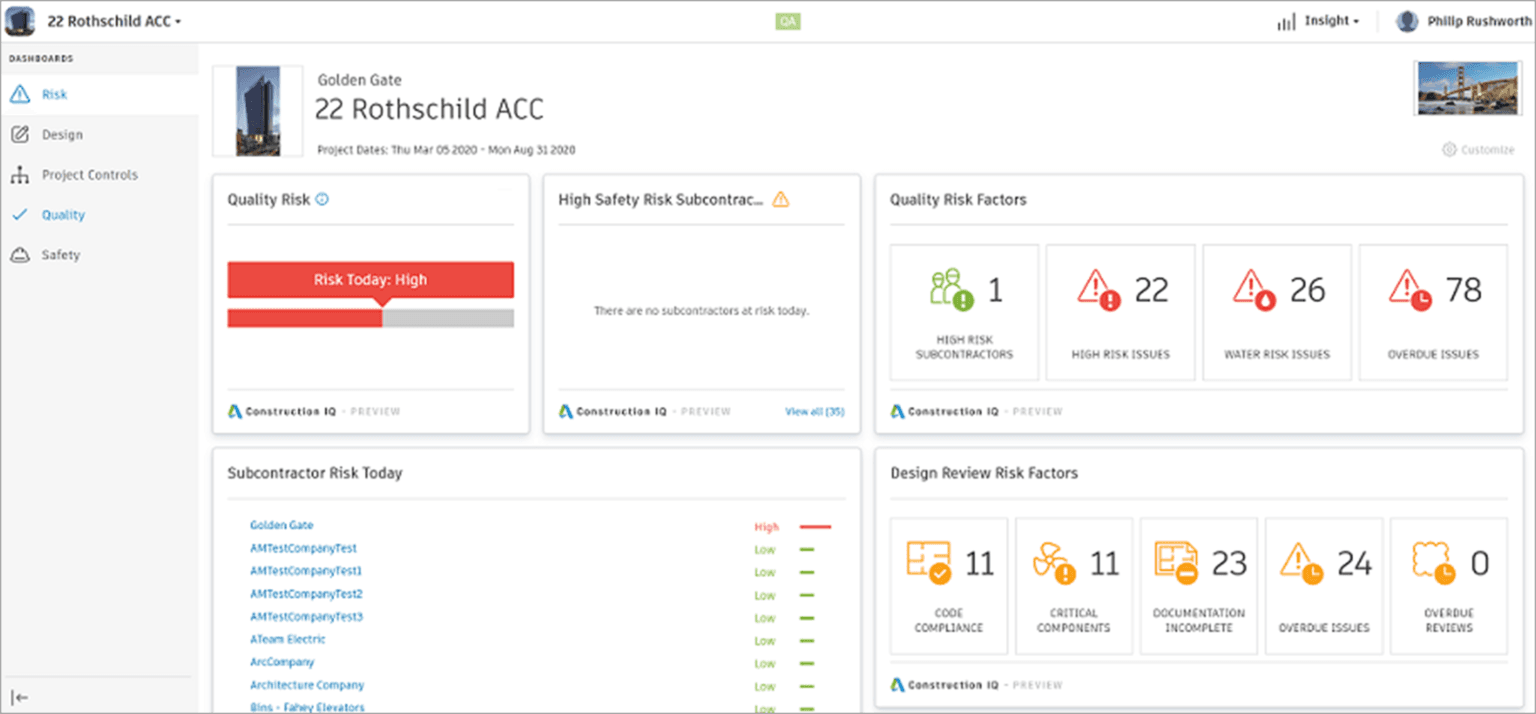Click the Design Review Overdue Issues icon
The height and width of the screenshot is (714, 1536).
pyautogui.click(x=1303, y=563)
